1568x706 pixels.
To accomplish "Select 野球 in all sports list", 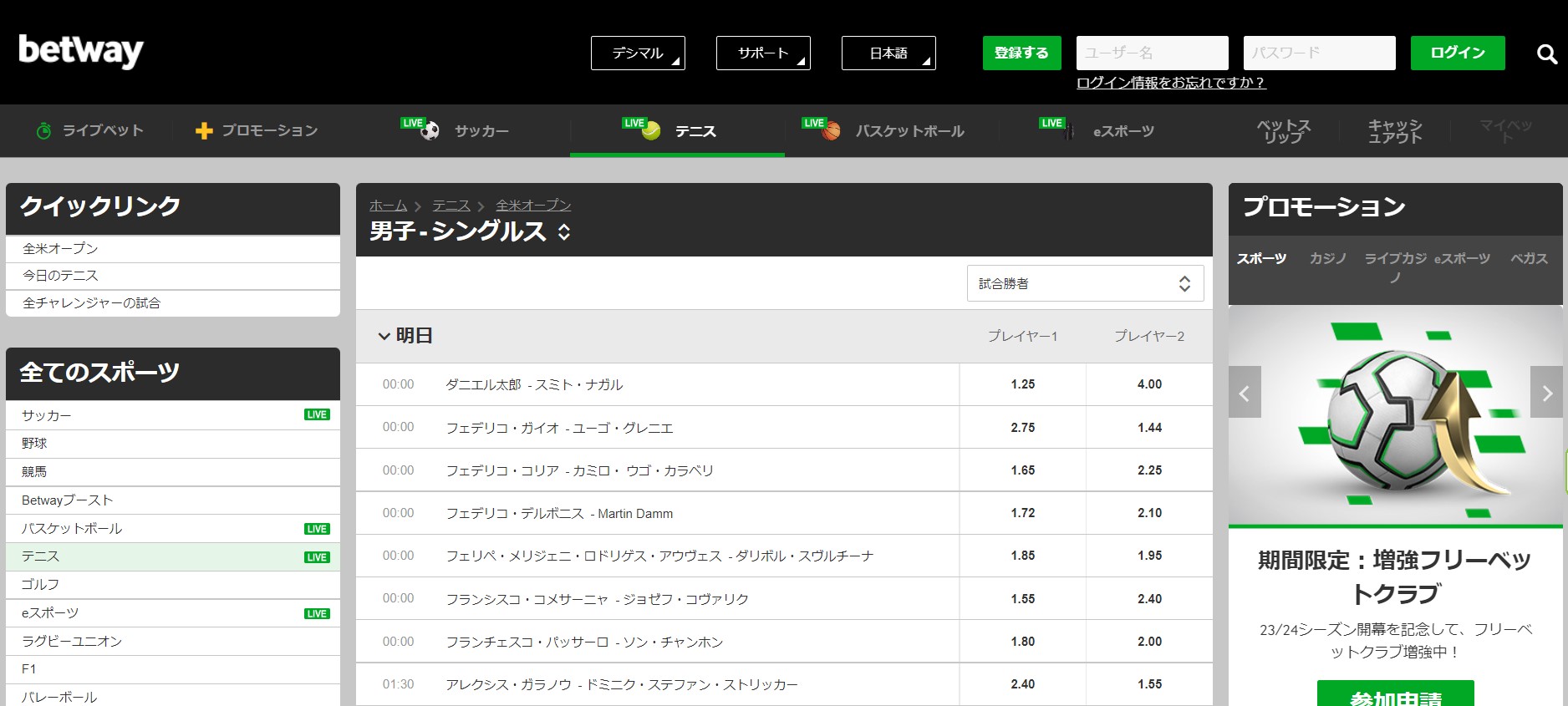I will pyautogui.click(x=173, y=444).
